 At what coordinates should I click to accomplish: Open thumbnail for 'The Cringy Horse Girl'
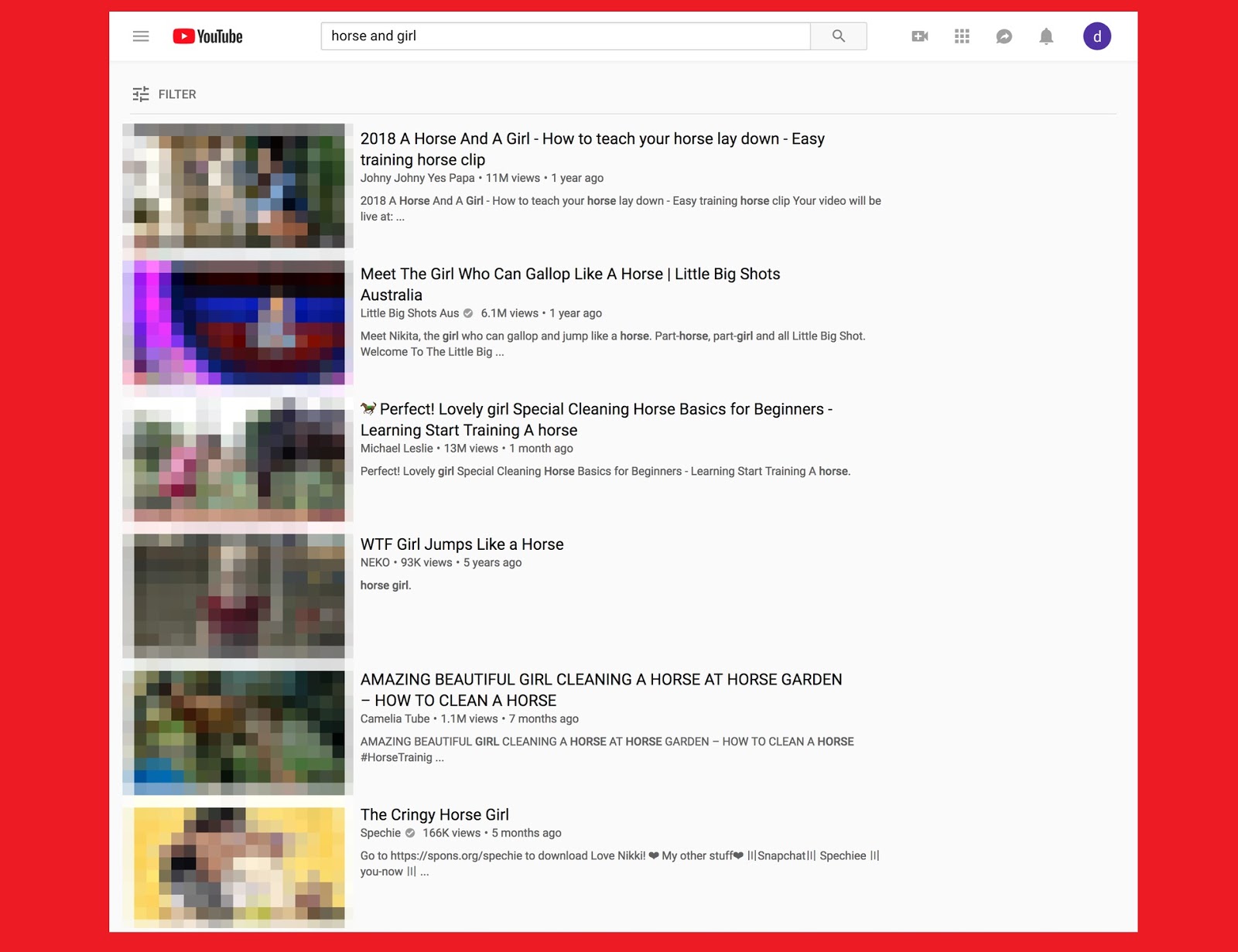coord(238,868)
